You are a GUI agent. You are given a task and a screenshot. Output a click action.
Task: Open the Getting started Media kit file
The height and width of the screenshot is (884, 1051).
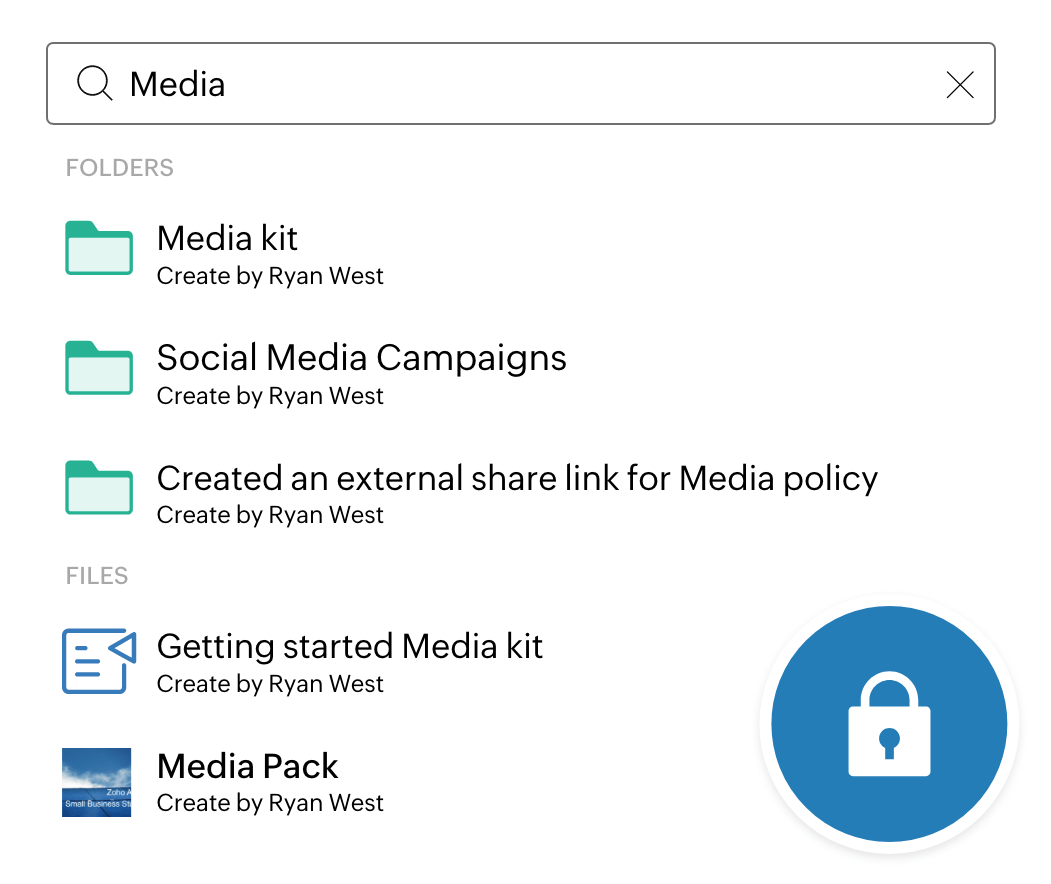[349, 646]
